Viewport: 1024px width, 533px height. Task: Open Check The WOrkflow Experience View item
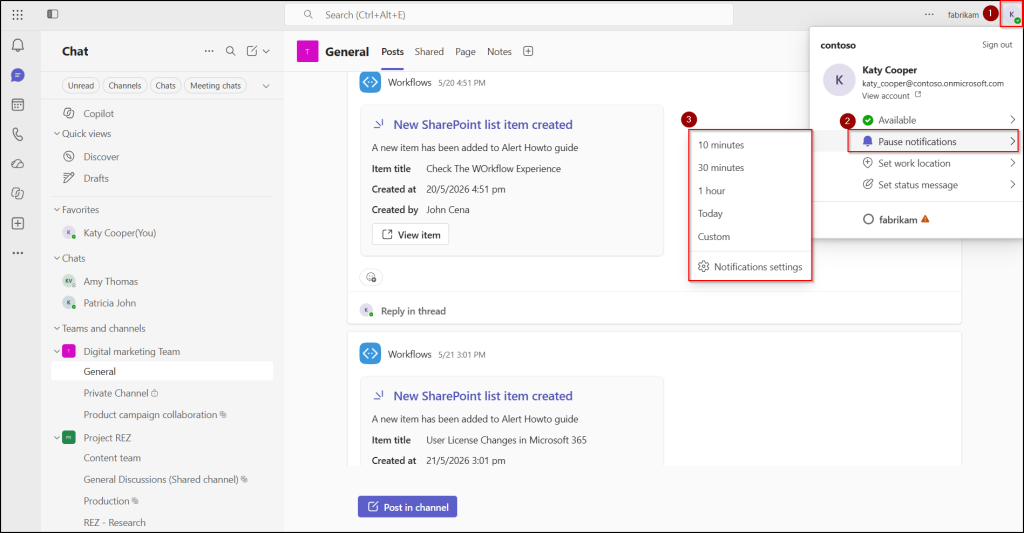pyautogui.click(x=411, y=234)
